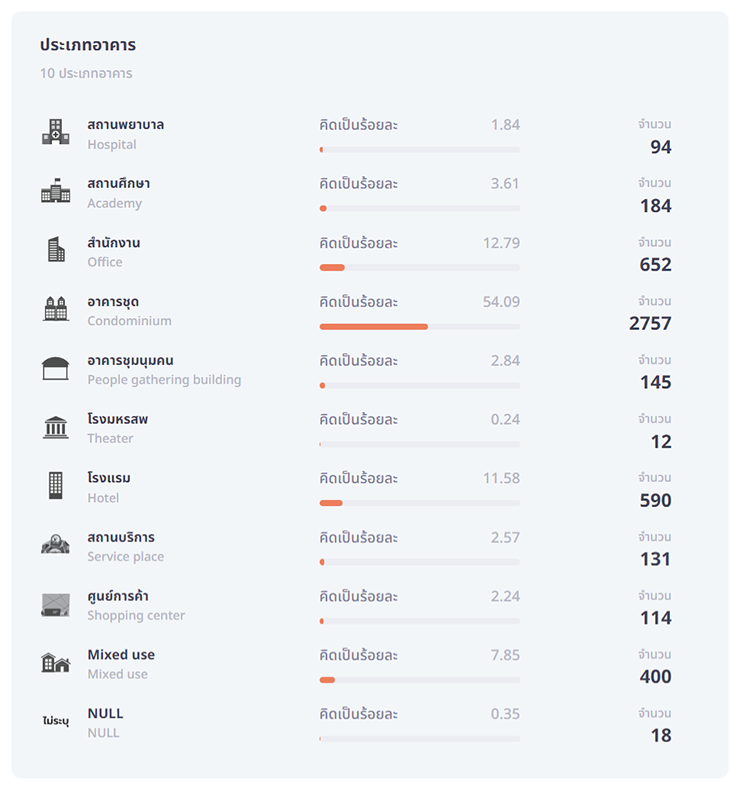Open the สถานพยาบาล Hospital label

point(126,134)
